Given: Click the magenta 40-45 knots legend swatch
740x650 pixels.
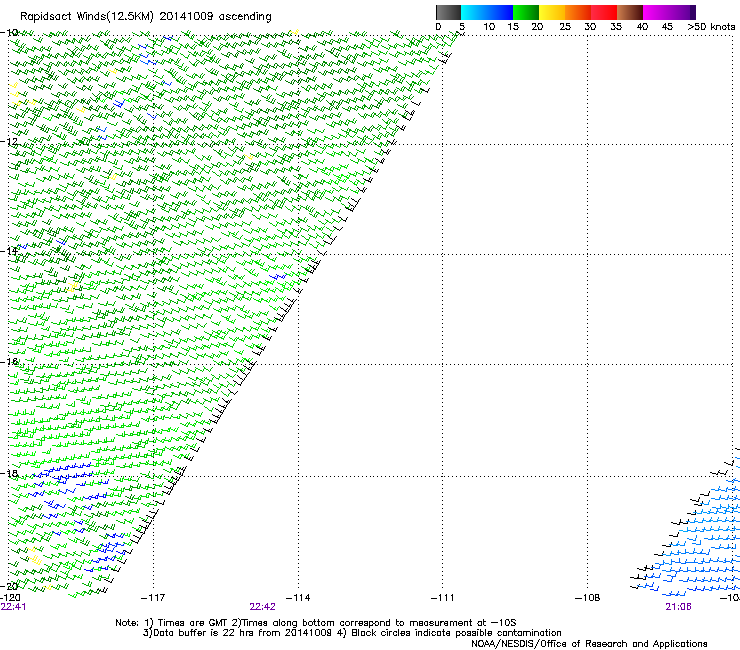Looking at the screenshot, I should pos(656,12).
